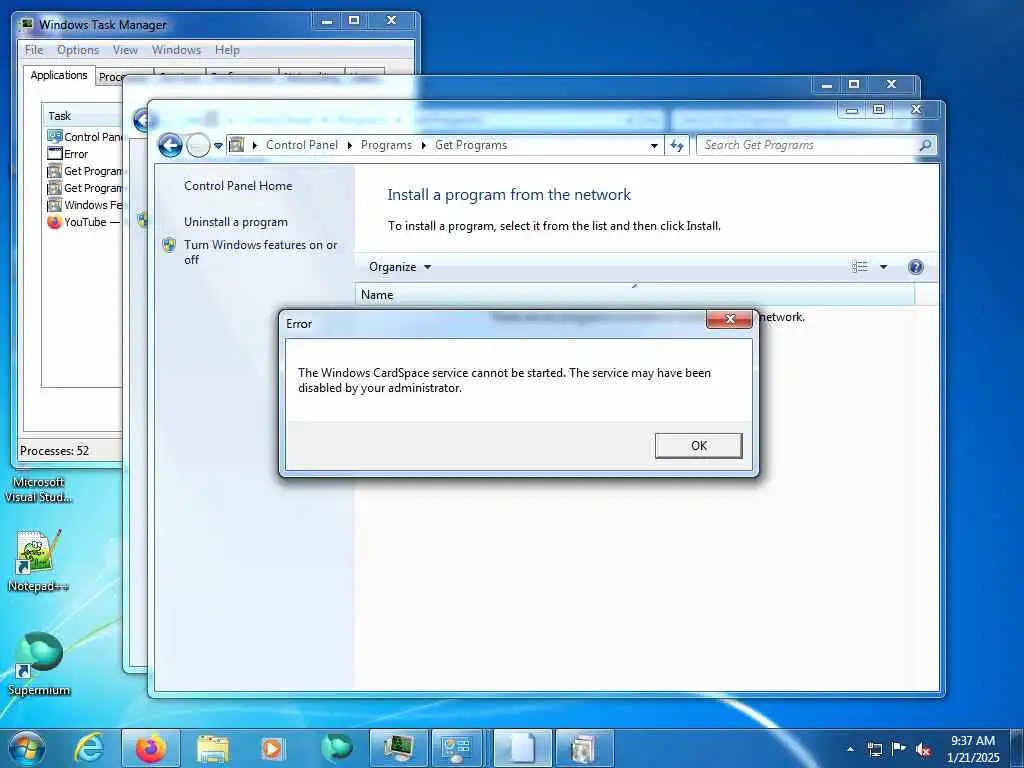This screenshot has width=1024, height=768.
Task: Click the Firefox icon beside the YouTube task
Action: coord(54,222)
